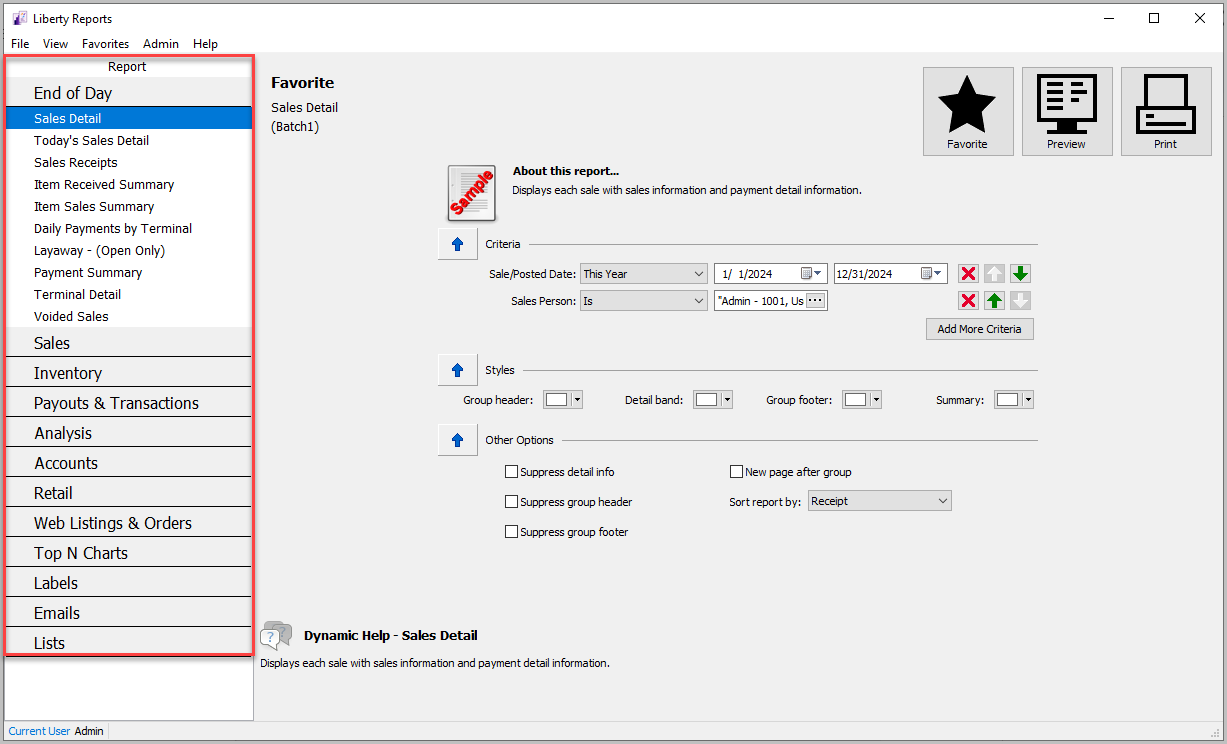This screenshot has width=1227, height=744.
Task: Click the End of Day category header
Action: pyautogui.click(x=128, y=92)
